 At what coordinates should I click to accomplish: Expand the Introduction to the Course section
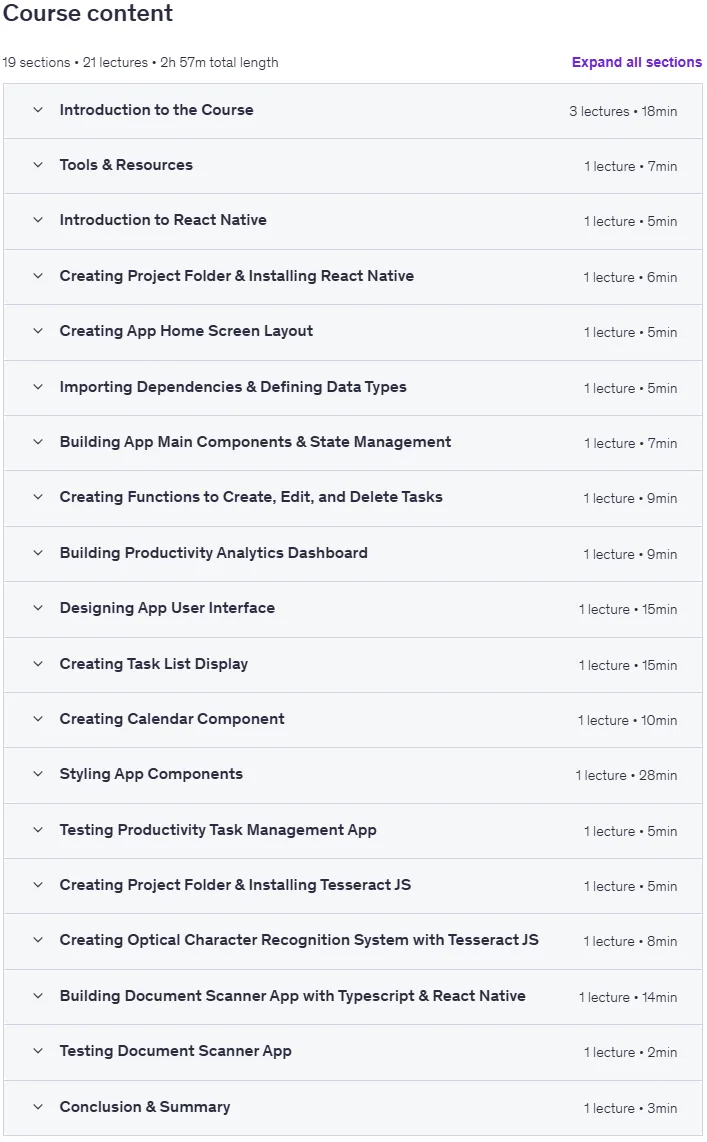click(353, 111)
